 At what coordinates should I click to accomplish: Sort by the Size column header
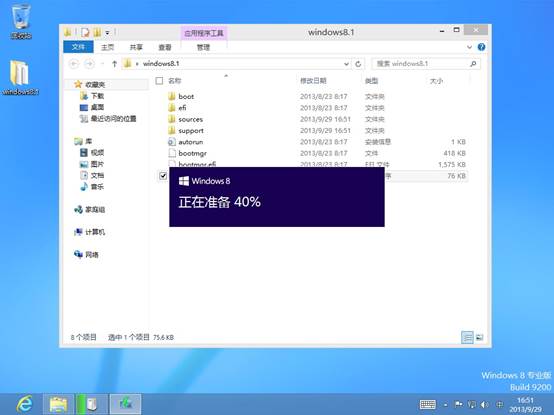(x=436, y=81)
